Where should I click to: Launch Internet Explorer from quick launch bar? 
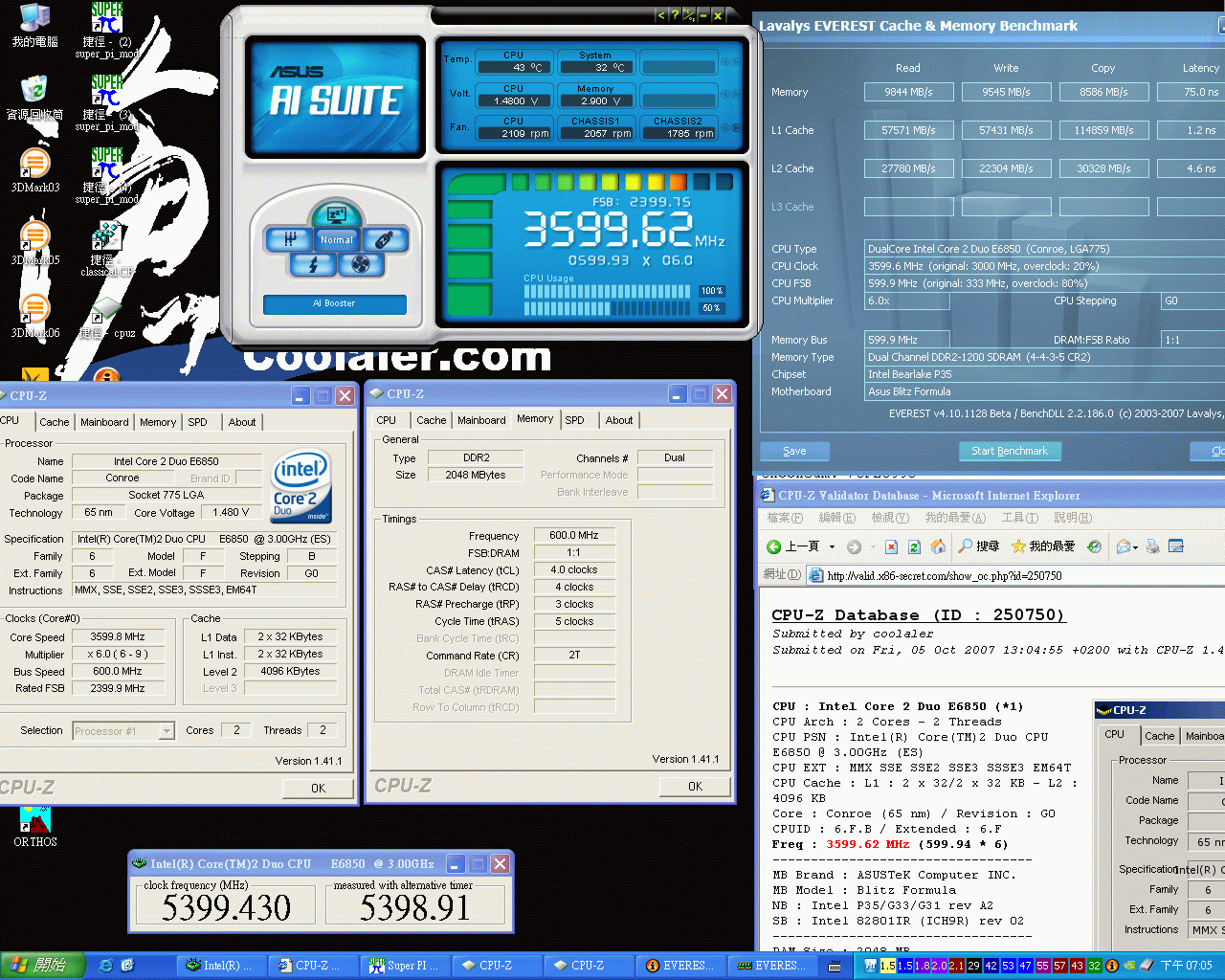pyautogui.click(x=105, y=966)
